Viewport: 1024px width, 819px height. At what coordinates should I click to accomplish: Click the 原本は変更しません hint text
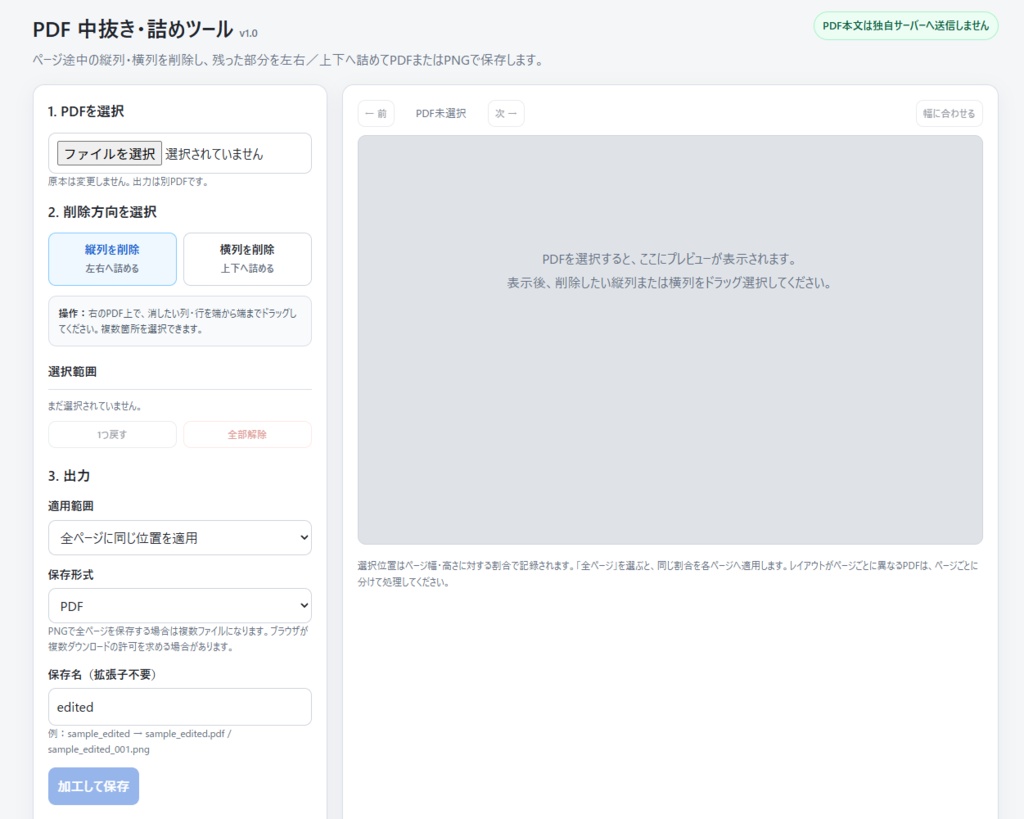point(128,182)
